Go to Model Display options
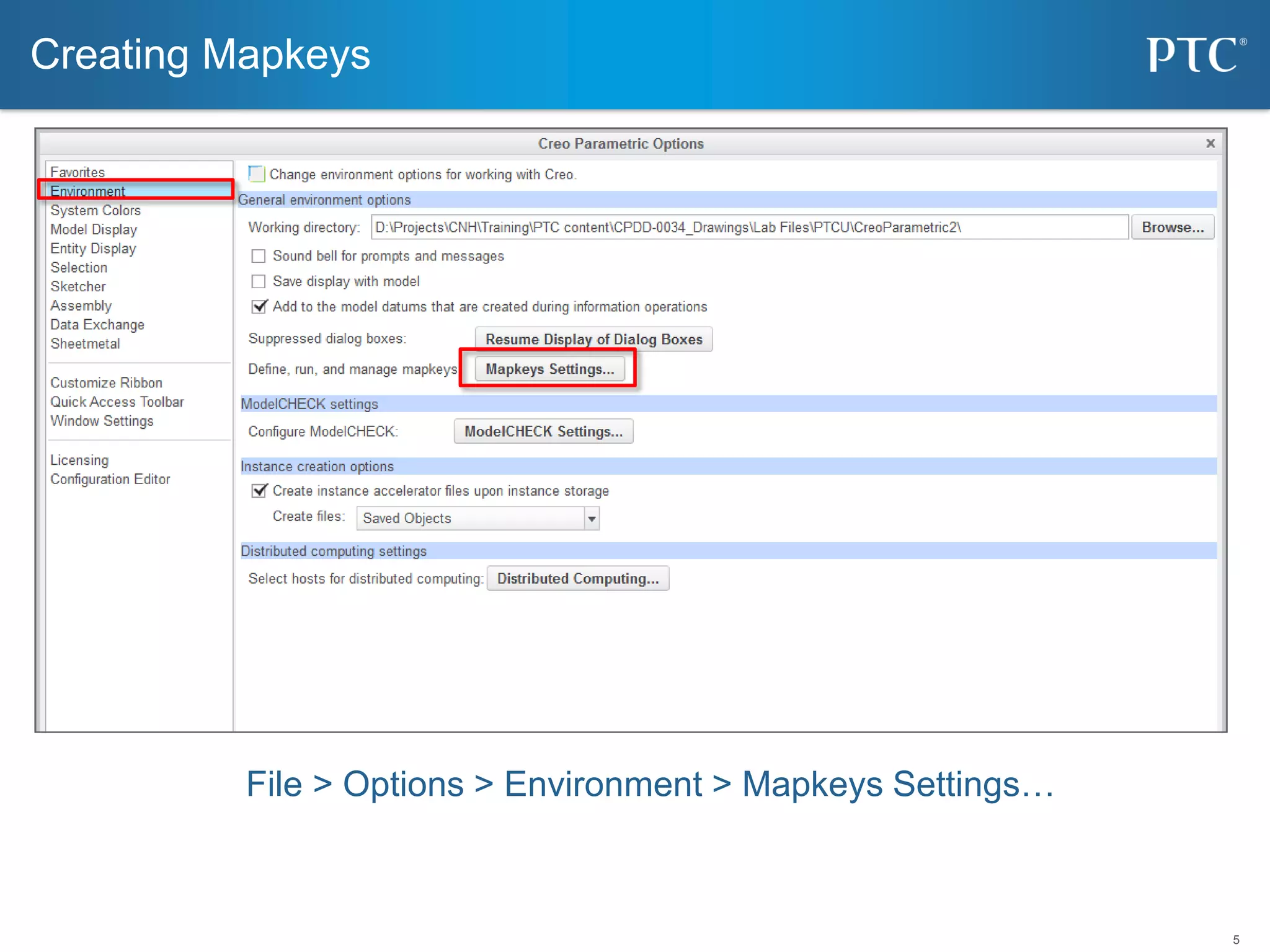1270x952 pixels. (94, 229)
